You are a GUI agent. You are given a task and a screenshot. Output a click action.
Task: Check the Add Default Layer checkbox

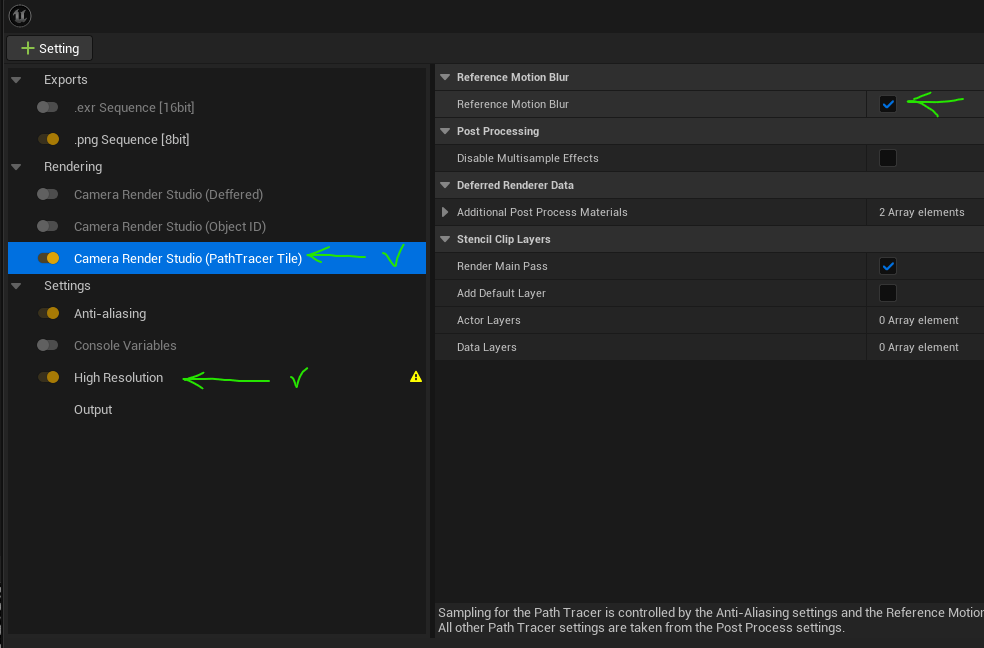887,293
